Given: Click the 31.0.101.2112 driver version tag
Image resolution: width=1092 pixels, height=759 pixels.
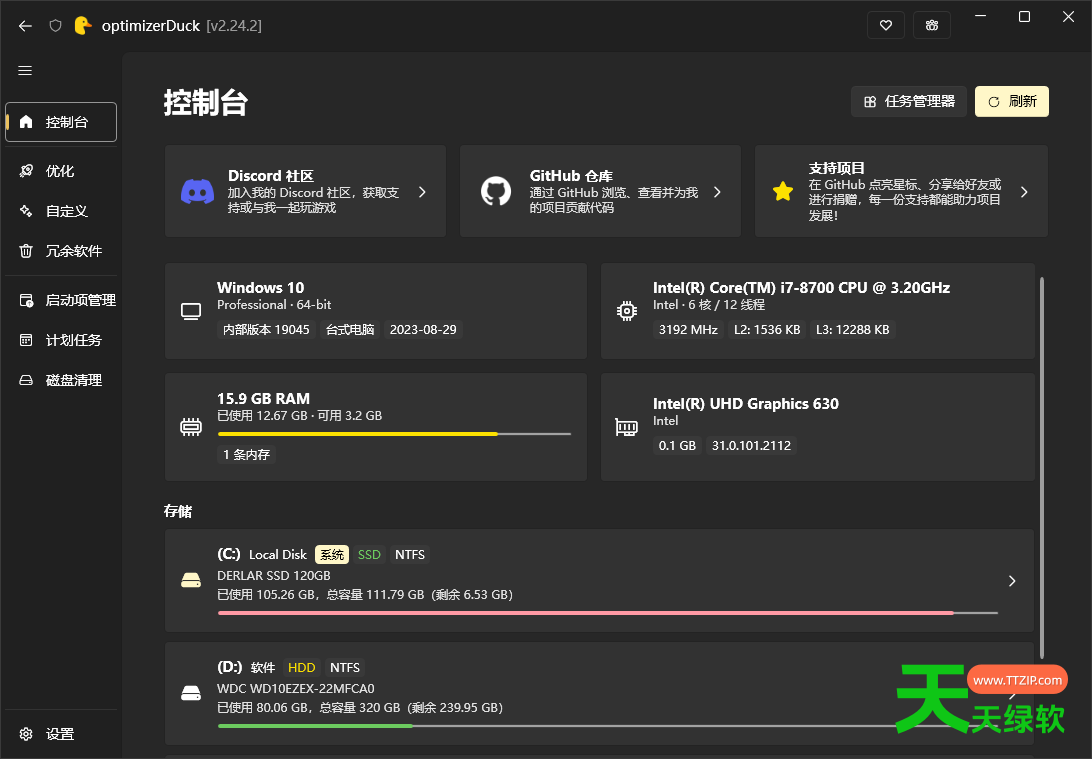Looking at the screenshot, I should pos(751,446).
